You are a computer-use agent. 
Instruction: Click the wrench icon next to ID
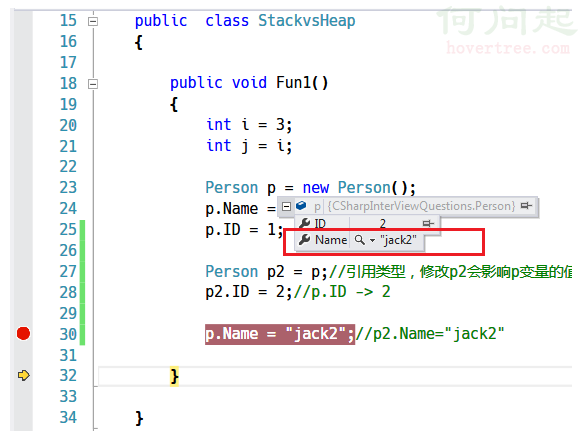click(305, 223)
